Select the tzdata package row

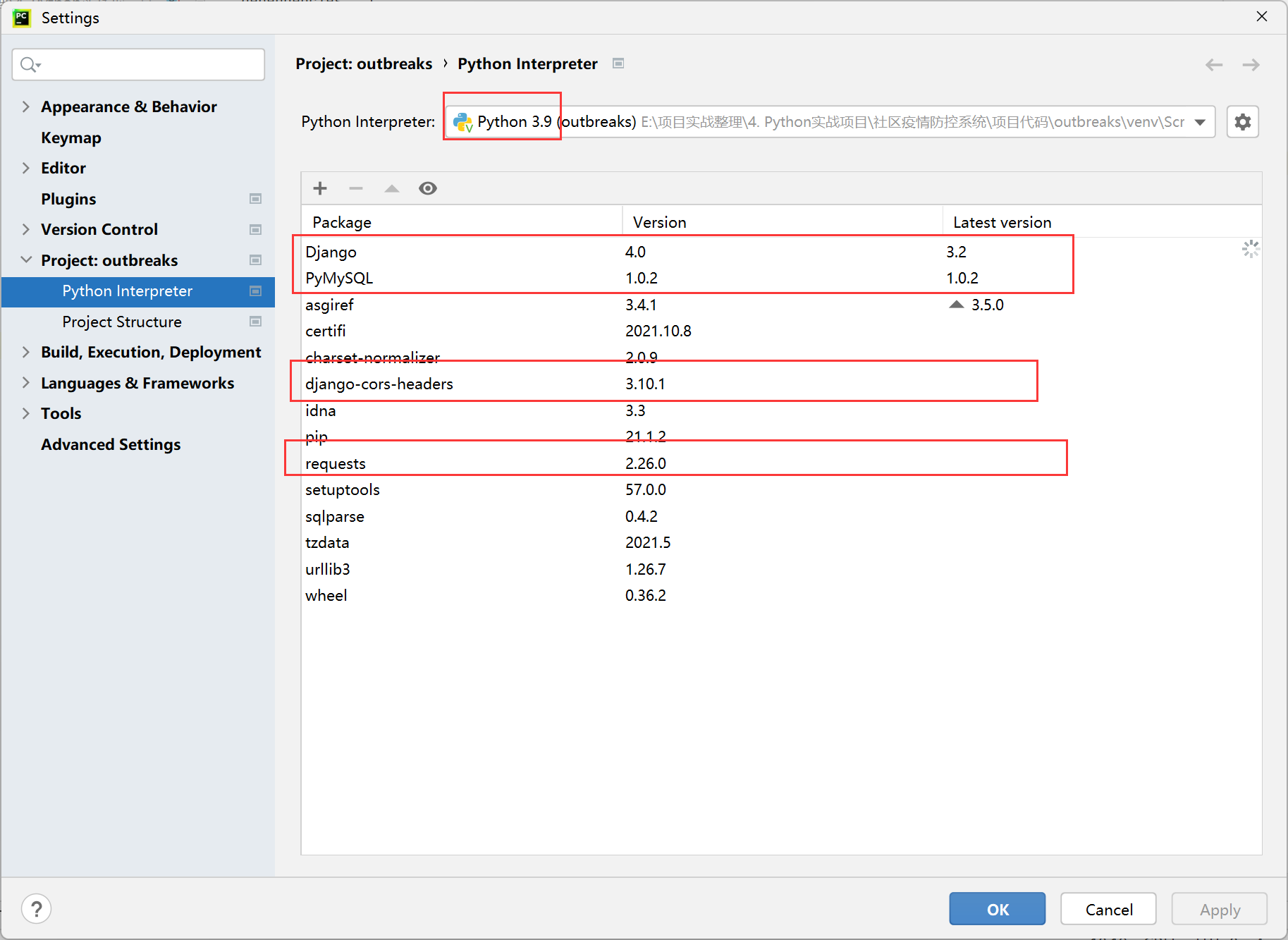click(781, 542)
